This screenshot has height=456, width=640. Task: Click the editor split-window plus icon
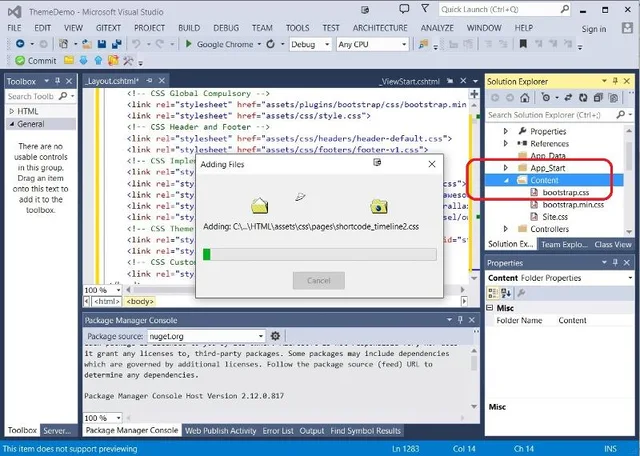474,94
